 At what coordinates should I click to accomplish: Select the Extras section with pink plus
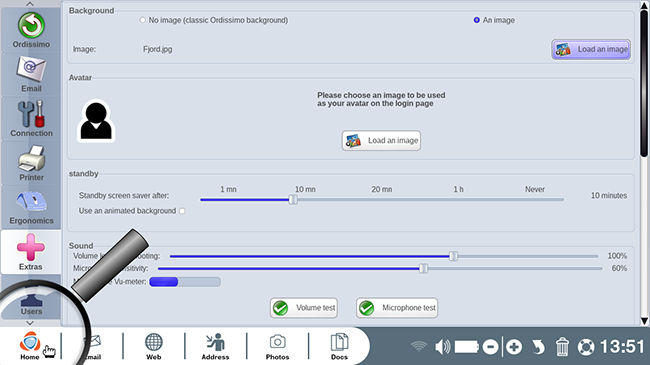[31, 252]
